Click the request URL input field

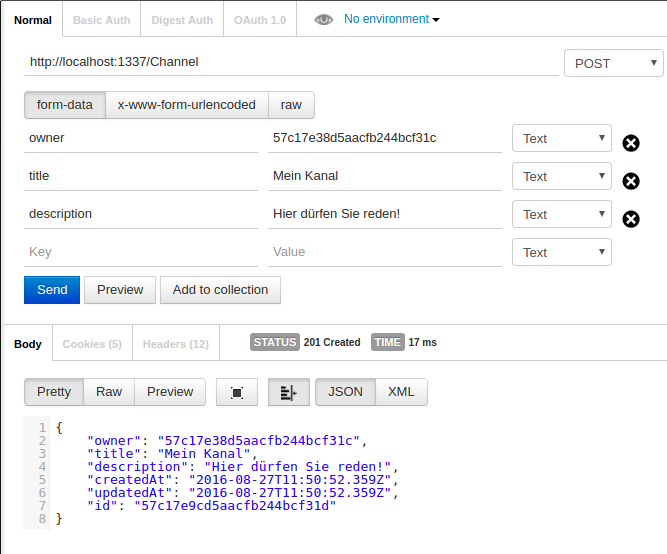(290, 62)
